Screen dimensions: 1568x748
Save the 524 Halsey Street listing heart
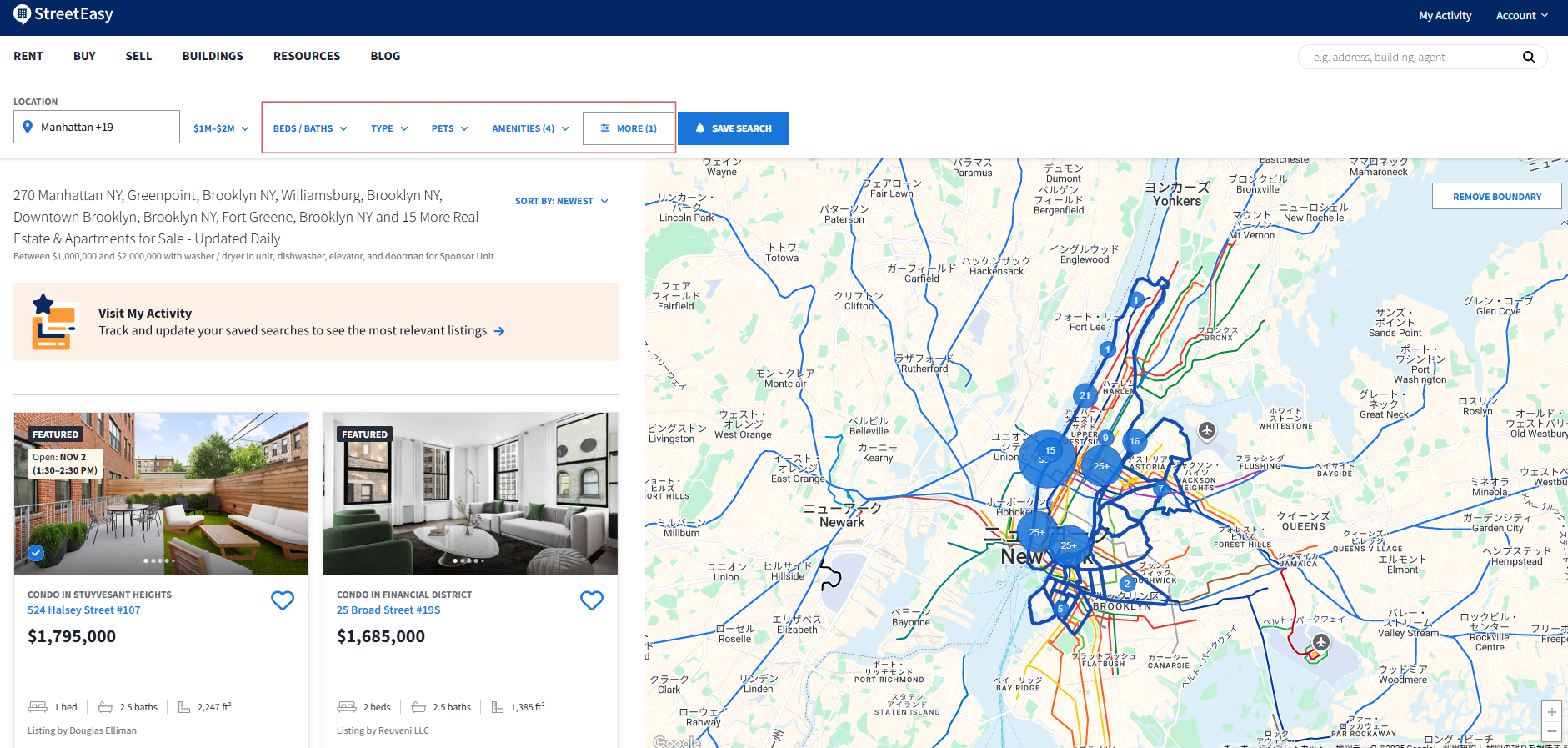coord(283,600)
